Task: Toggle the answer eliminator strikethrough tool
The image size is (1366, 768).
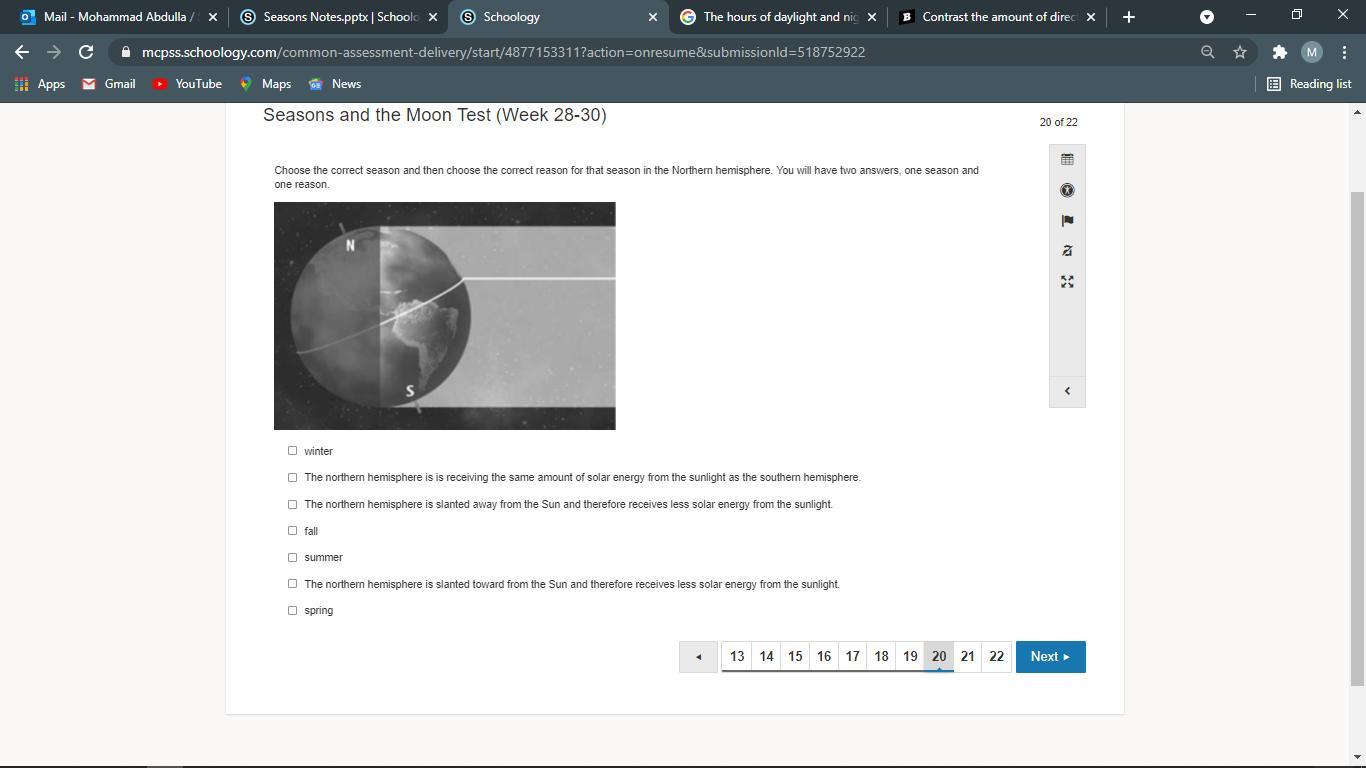Action: [1067, 251]
